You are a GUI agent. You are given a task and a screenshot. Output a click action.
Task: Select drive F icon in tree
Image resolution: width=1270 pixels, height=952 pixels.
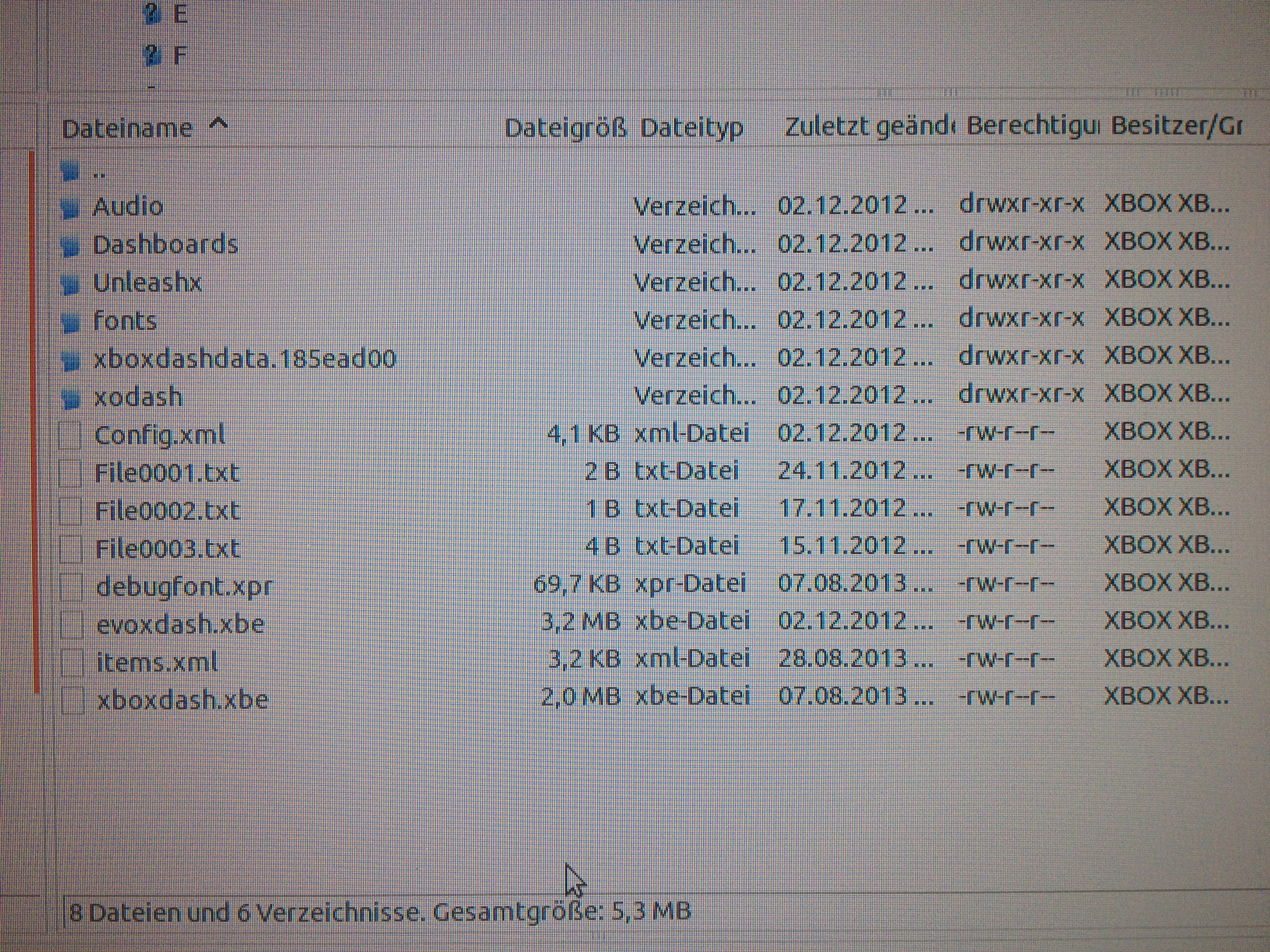(152, 56)
